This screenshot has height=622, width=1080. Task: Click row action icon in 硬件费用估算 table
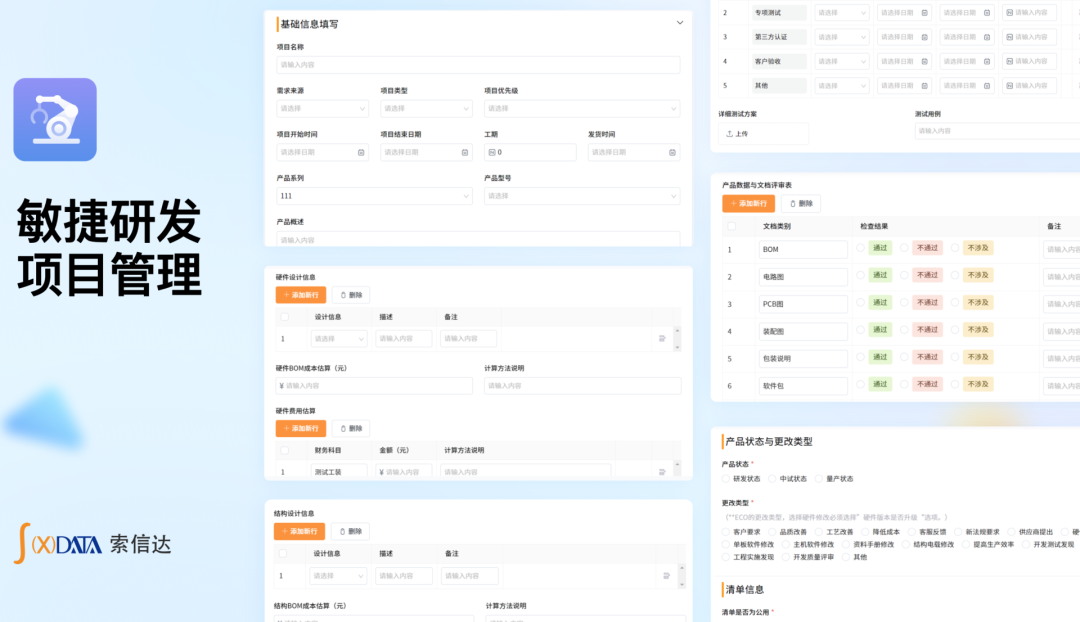point(662,472)
